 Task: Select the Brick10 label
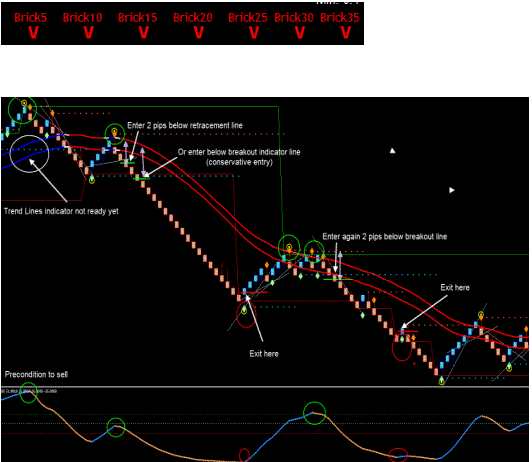pos(82,18)
